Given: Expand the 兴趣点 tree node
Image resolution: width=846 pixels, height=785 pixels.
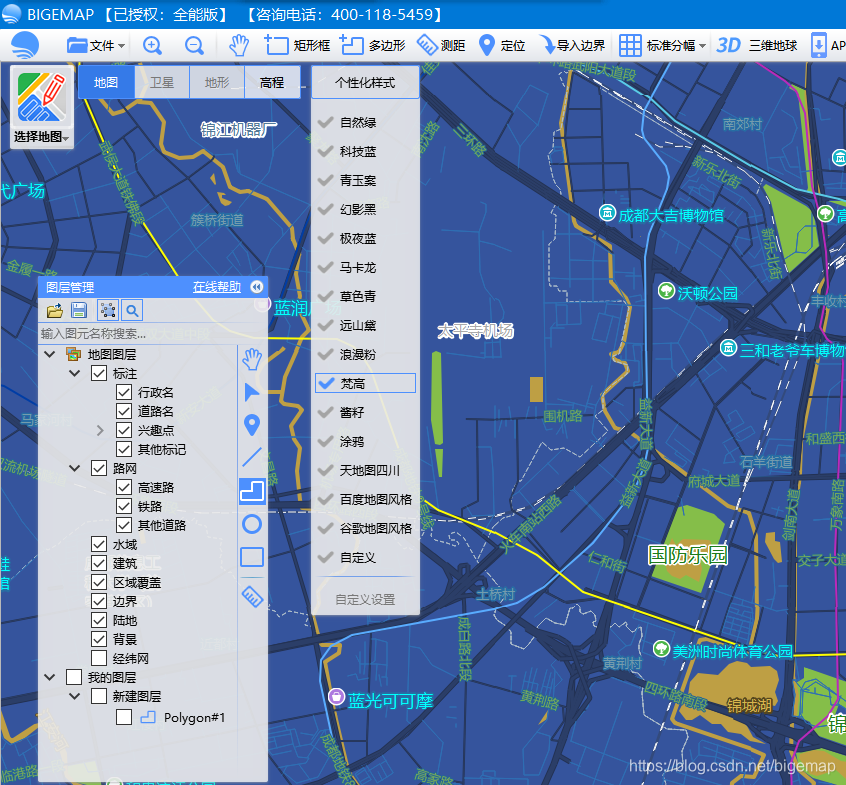Looking at the screenshot, I should pos(100,431).
